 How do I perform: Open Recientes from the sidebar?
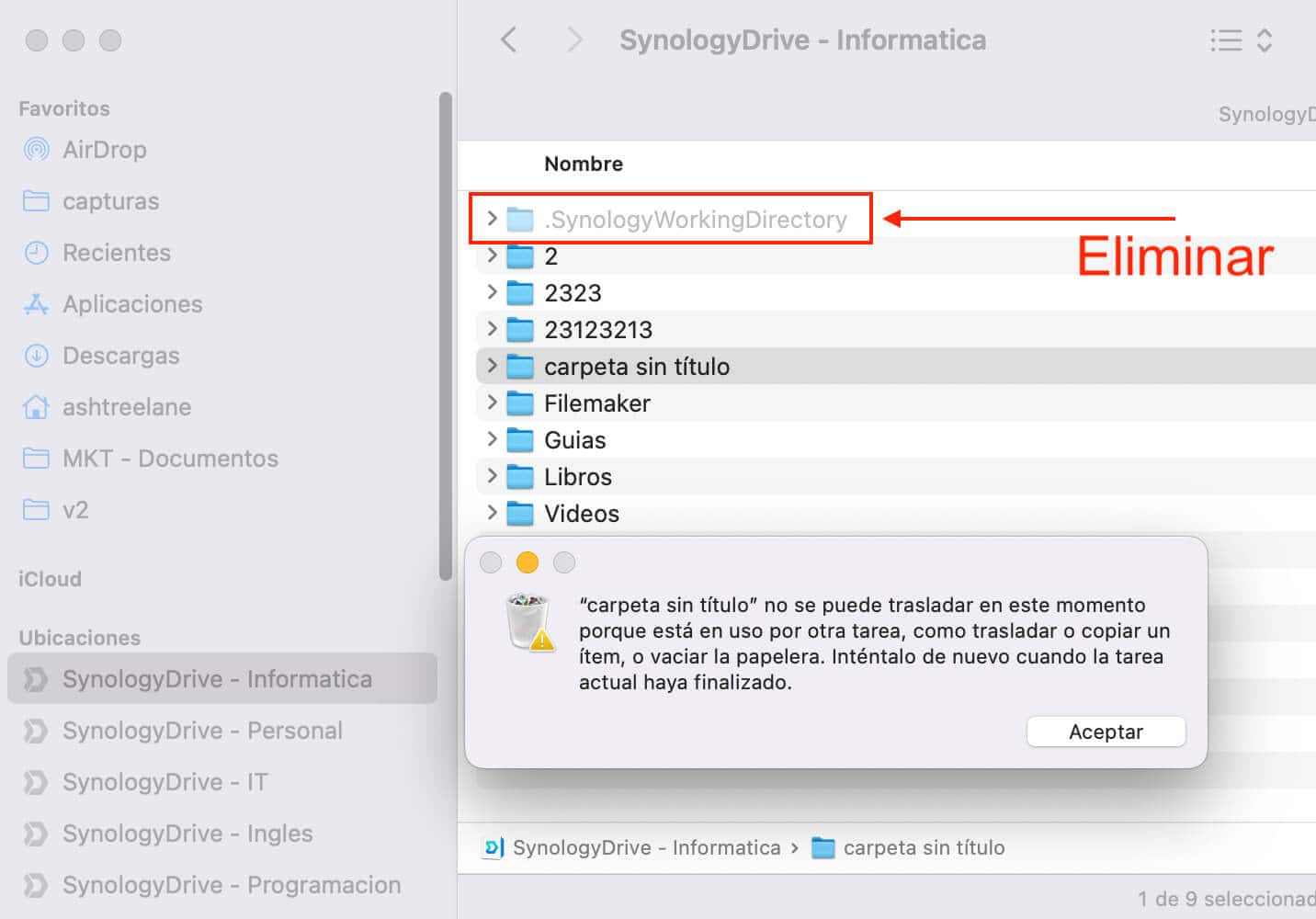(x=116, y=253)
